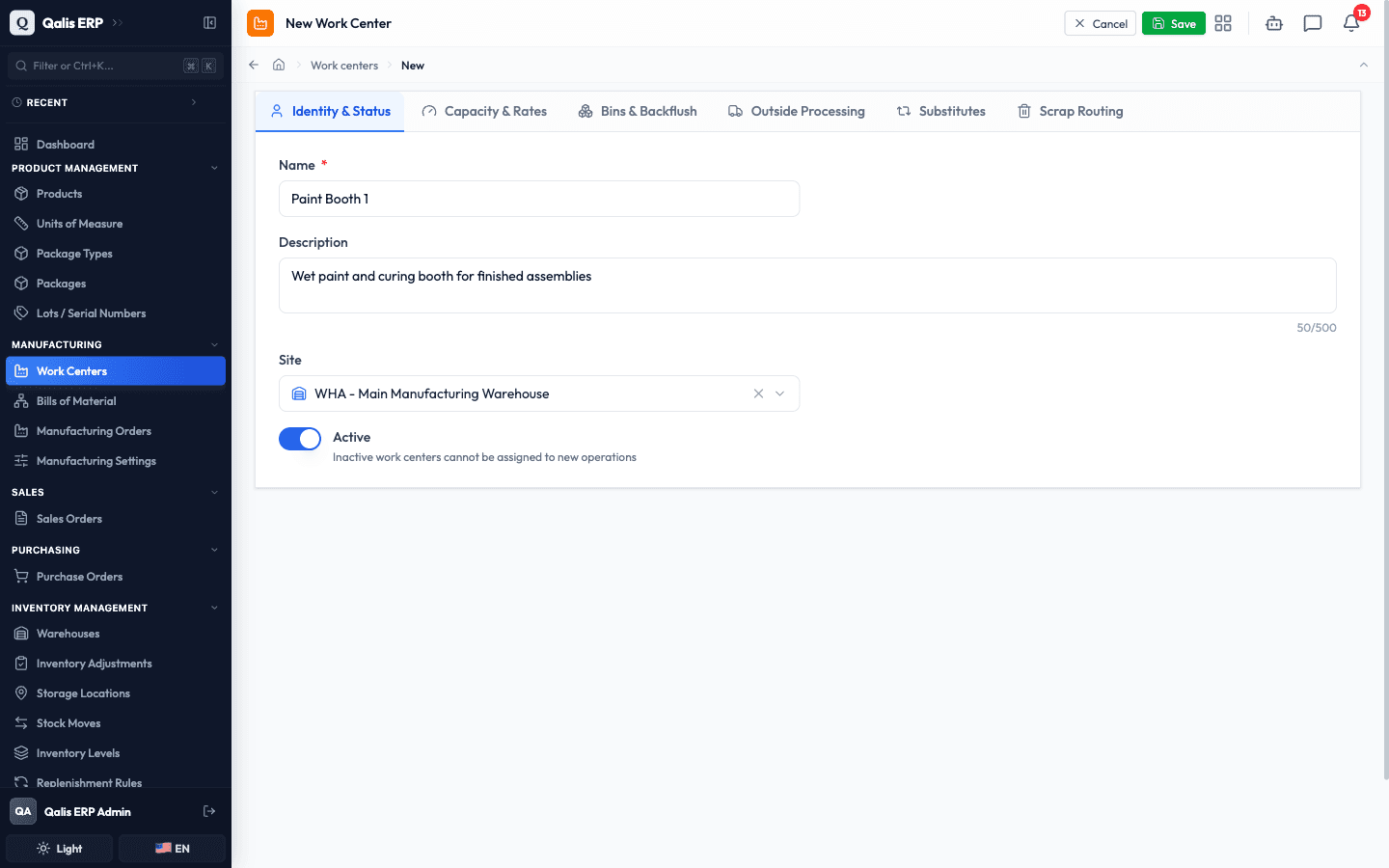
Task: Open Qalis ERP Admin profile
Action: click(x=87, y=812)
